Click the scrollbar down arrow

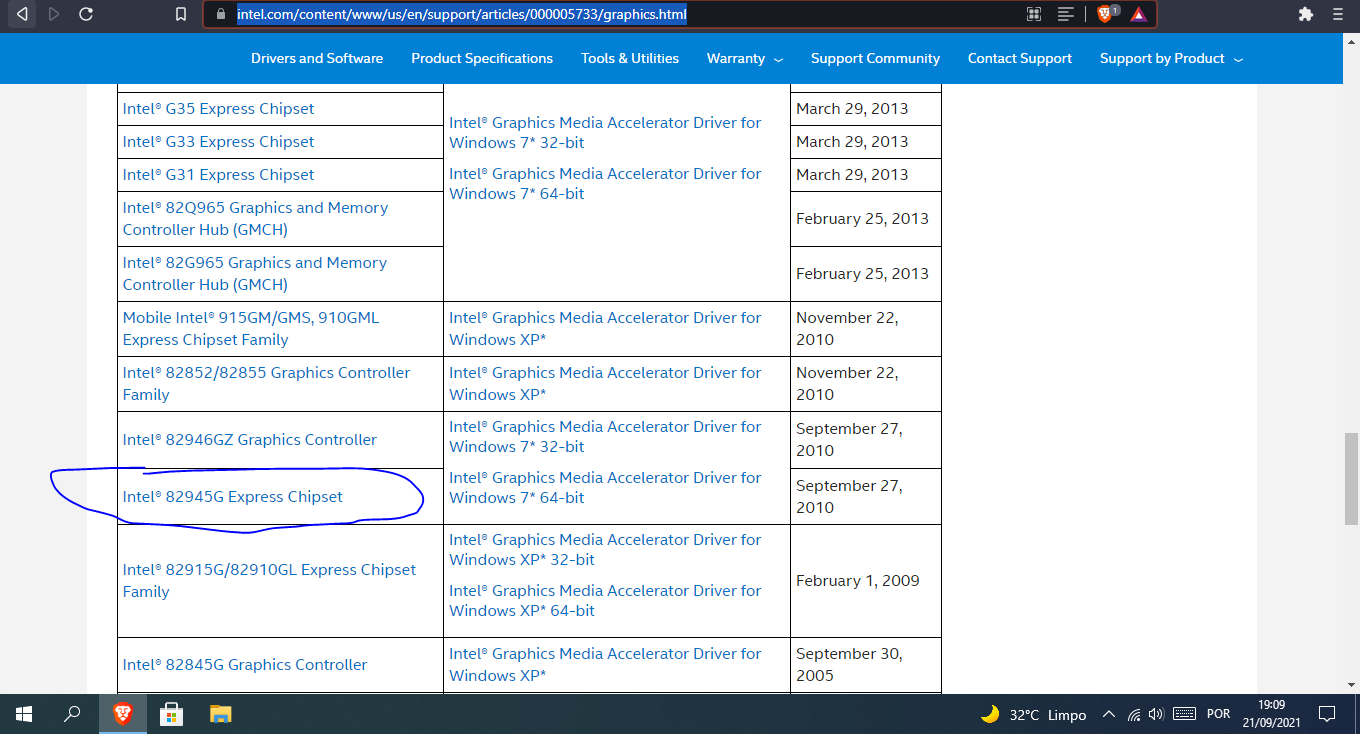1351,685
